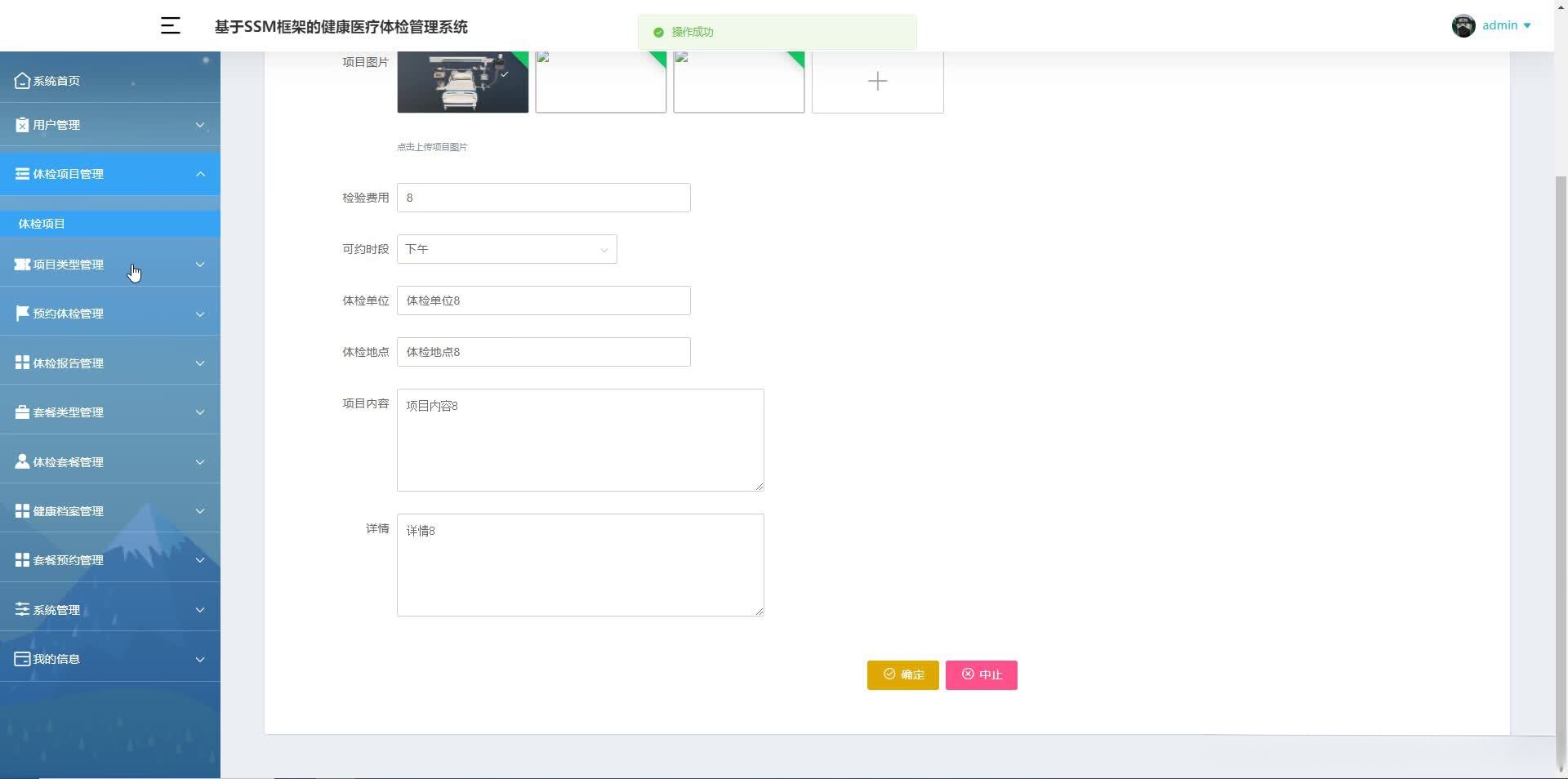Image resolution: width=1568 pixels, height=779 pixels.
Task: Open the admin account dropdown arrow
Action: 1527,26
